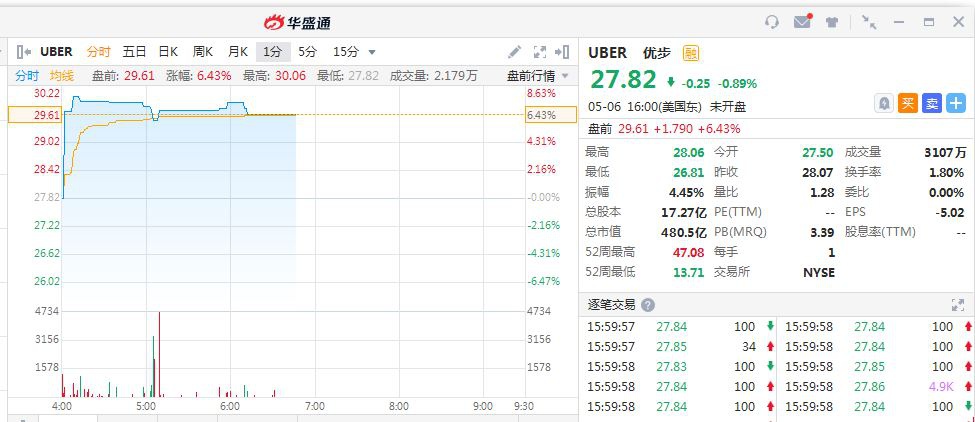This screenshot has width=975, height=422.
Task: Select the pencil drawing tool
Action: pyautogui.click(x=515, y=52)
